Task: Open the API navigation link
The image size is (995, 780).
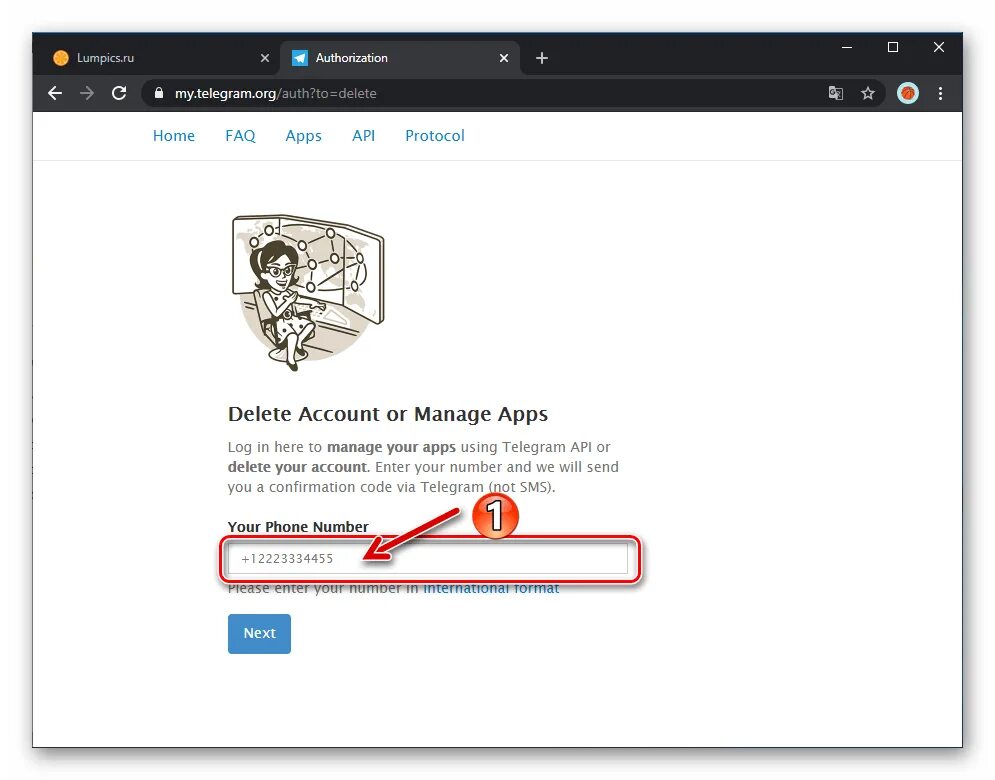Action: click(x=364, y=136)
